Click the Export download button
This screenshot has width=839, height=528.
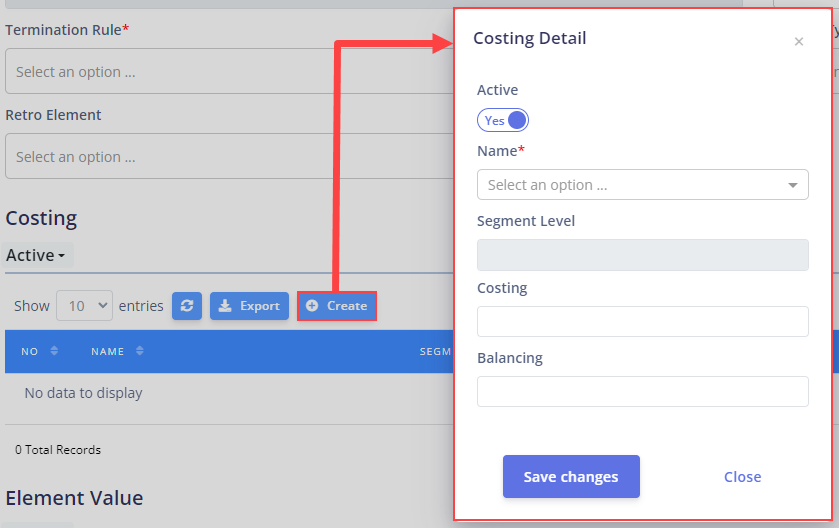click(x=249, y=306)
